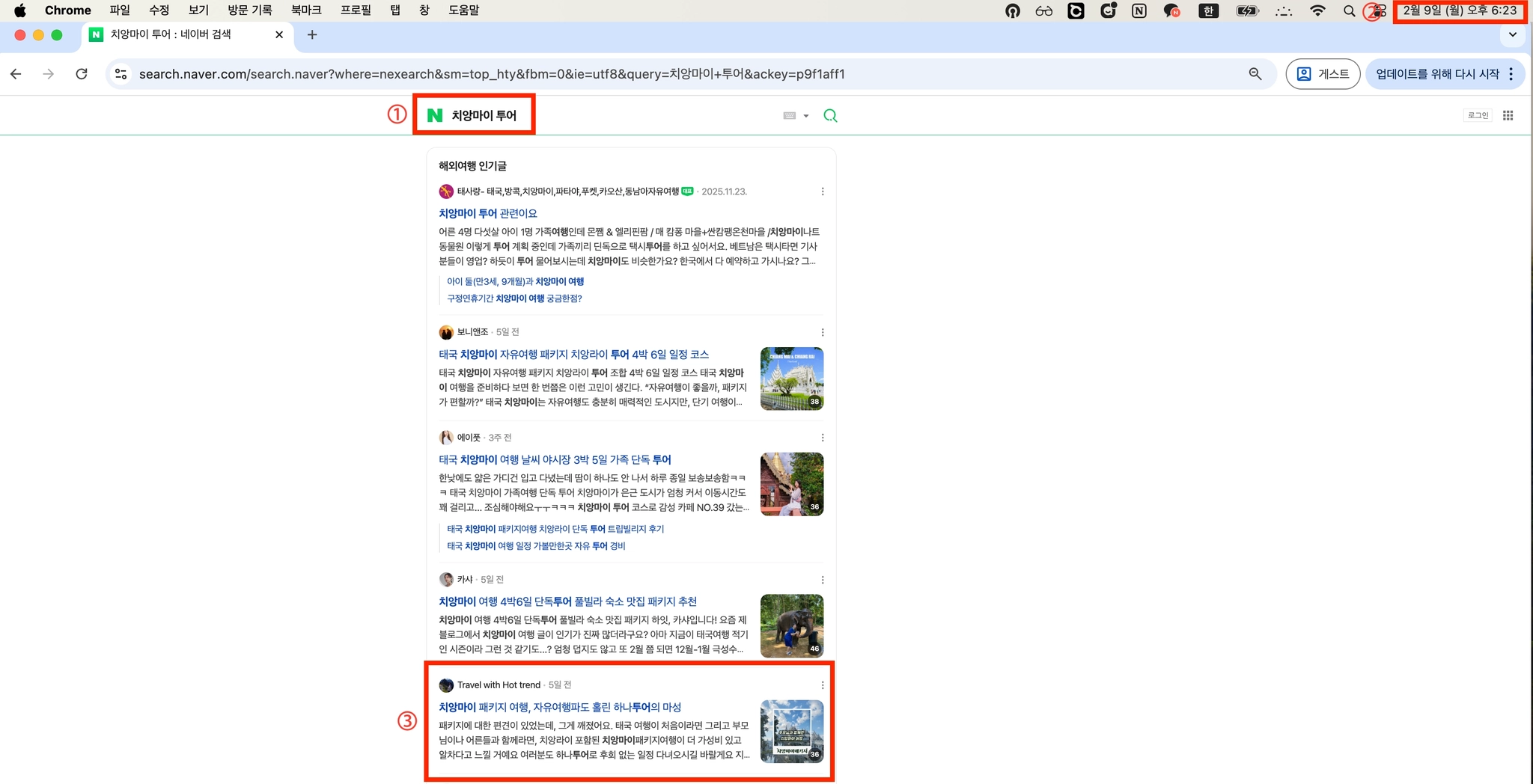Open the Naver apps grid icon

pos(1508,115)
